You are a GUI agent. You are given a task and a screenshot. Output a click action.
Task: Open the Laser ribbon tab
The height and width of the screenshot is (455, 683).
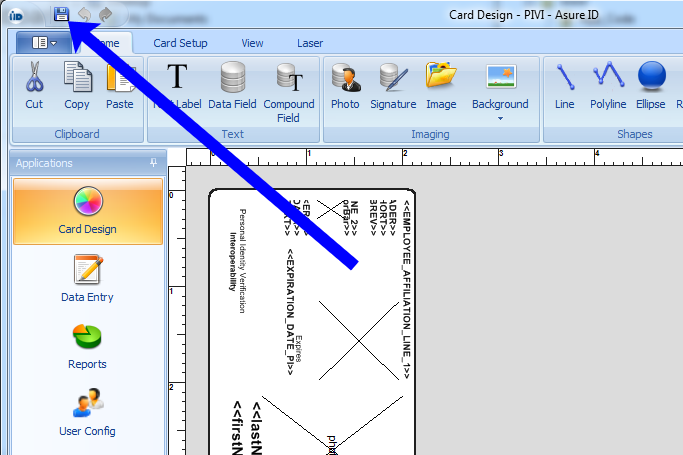point(310,43)
